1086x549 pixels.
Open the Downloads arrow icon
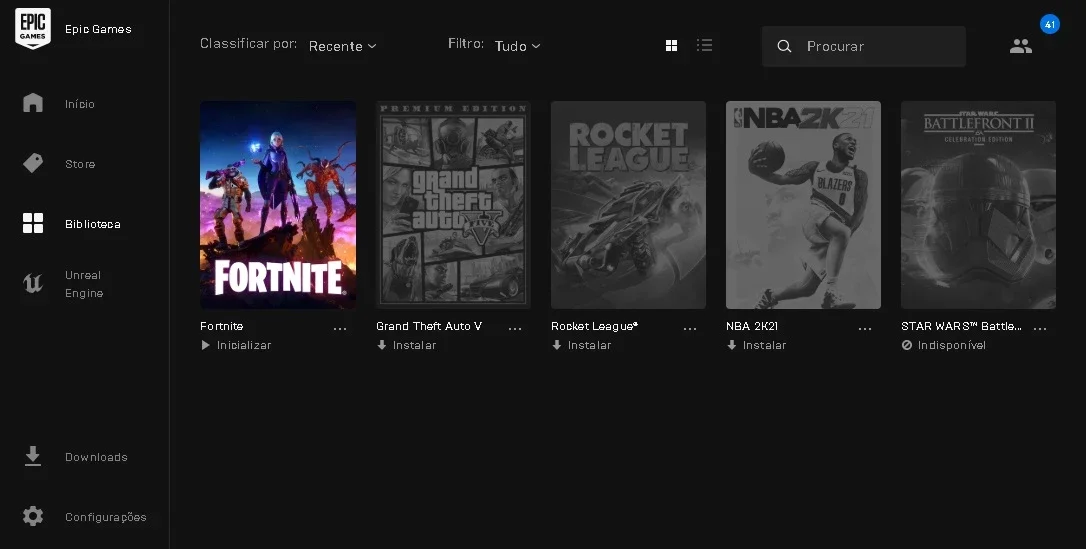pyautogui.click(x=33, y=456)
